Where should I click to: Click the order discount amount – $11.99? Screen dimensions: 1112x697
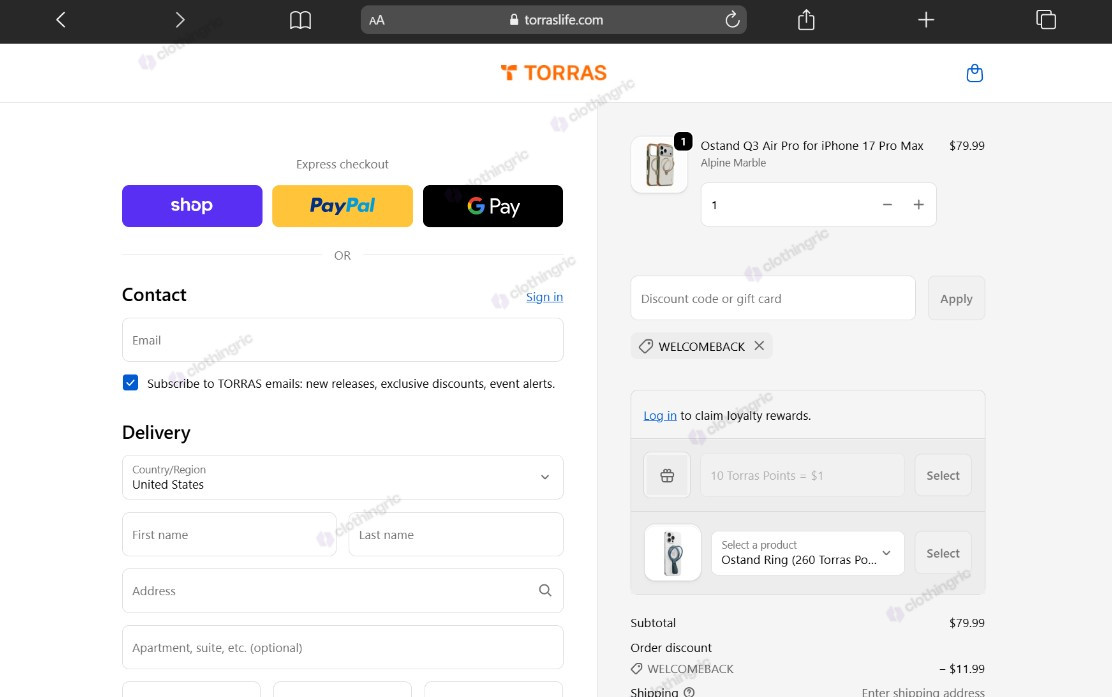pyautogui.click(x=962, y=669)
